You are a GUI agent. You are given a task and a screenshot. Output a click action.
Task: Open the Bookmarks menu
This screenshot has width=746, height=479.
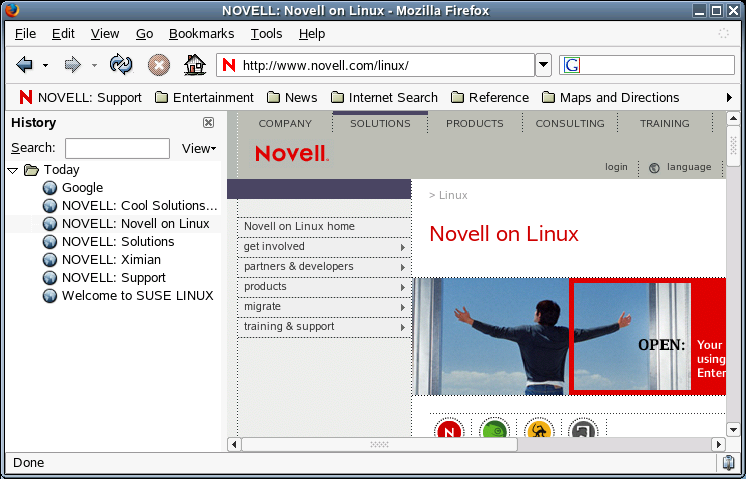201,34
